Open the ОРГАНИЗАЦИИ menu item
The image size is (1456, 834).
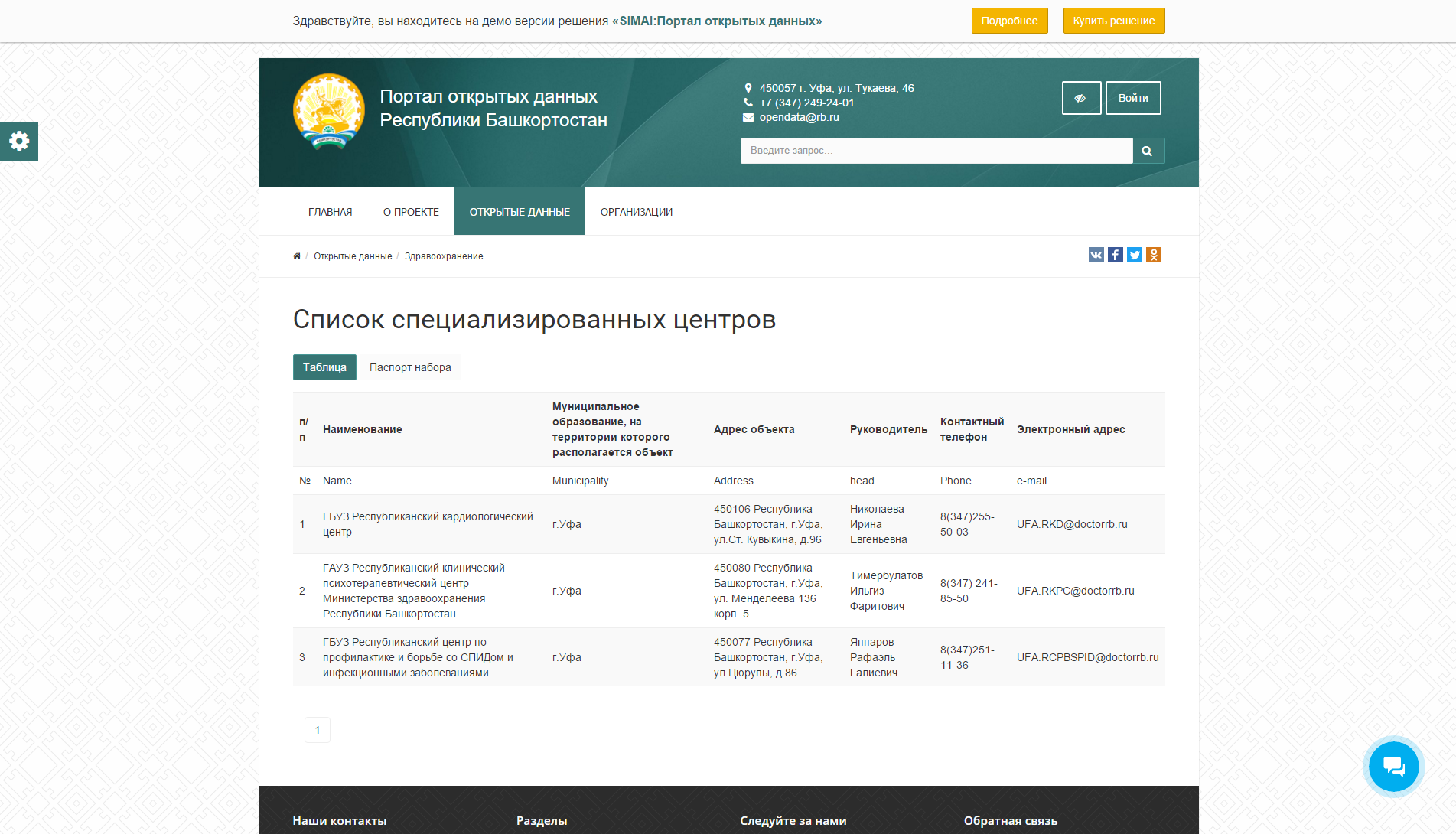tap(636, 212)
